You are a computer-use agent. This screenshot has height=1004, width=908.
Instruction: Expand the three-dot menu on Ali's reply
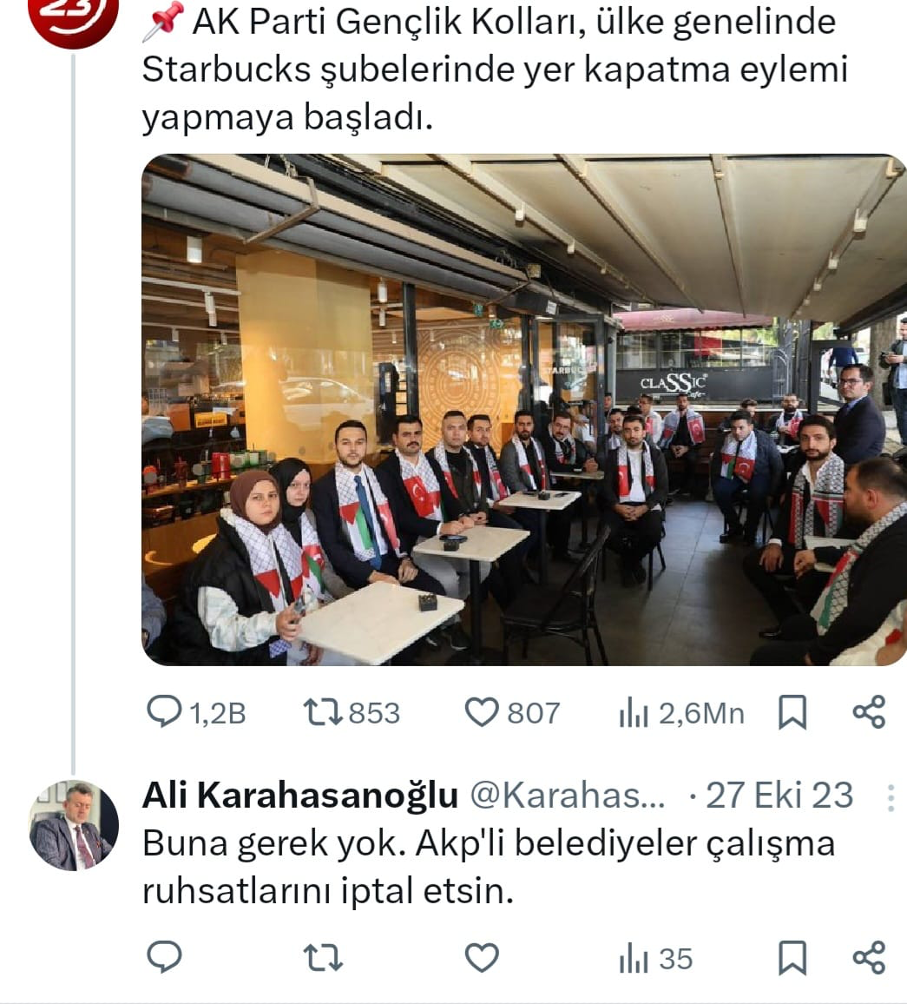click(x=891, y=798)
